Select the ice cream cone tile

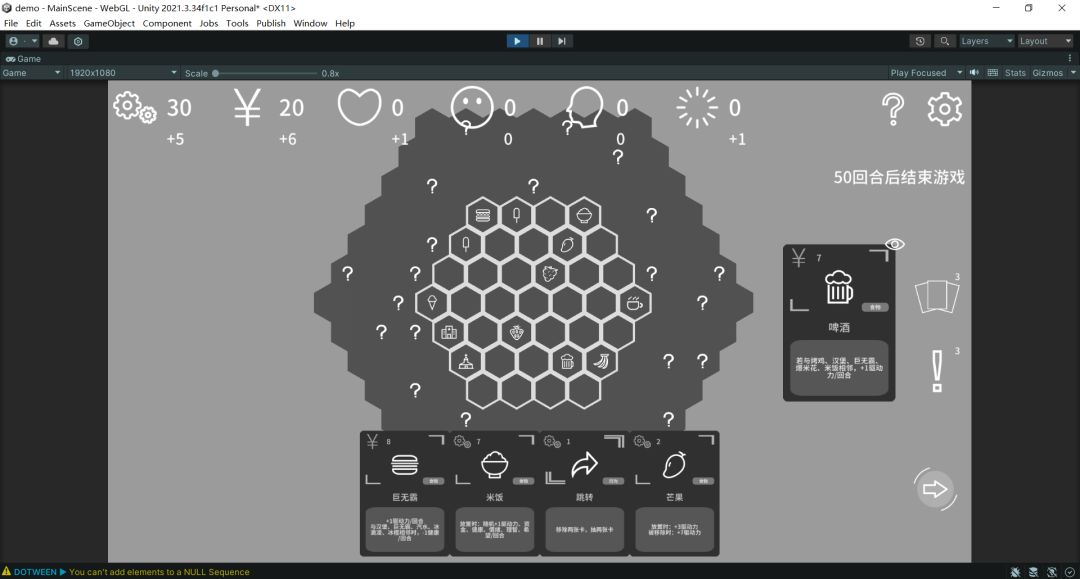(432, 302)
